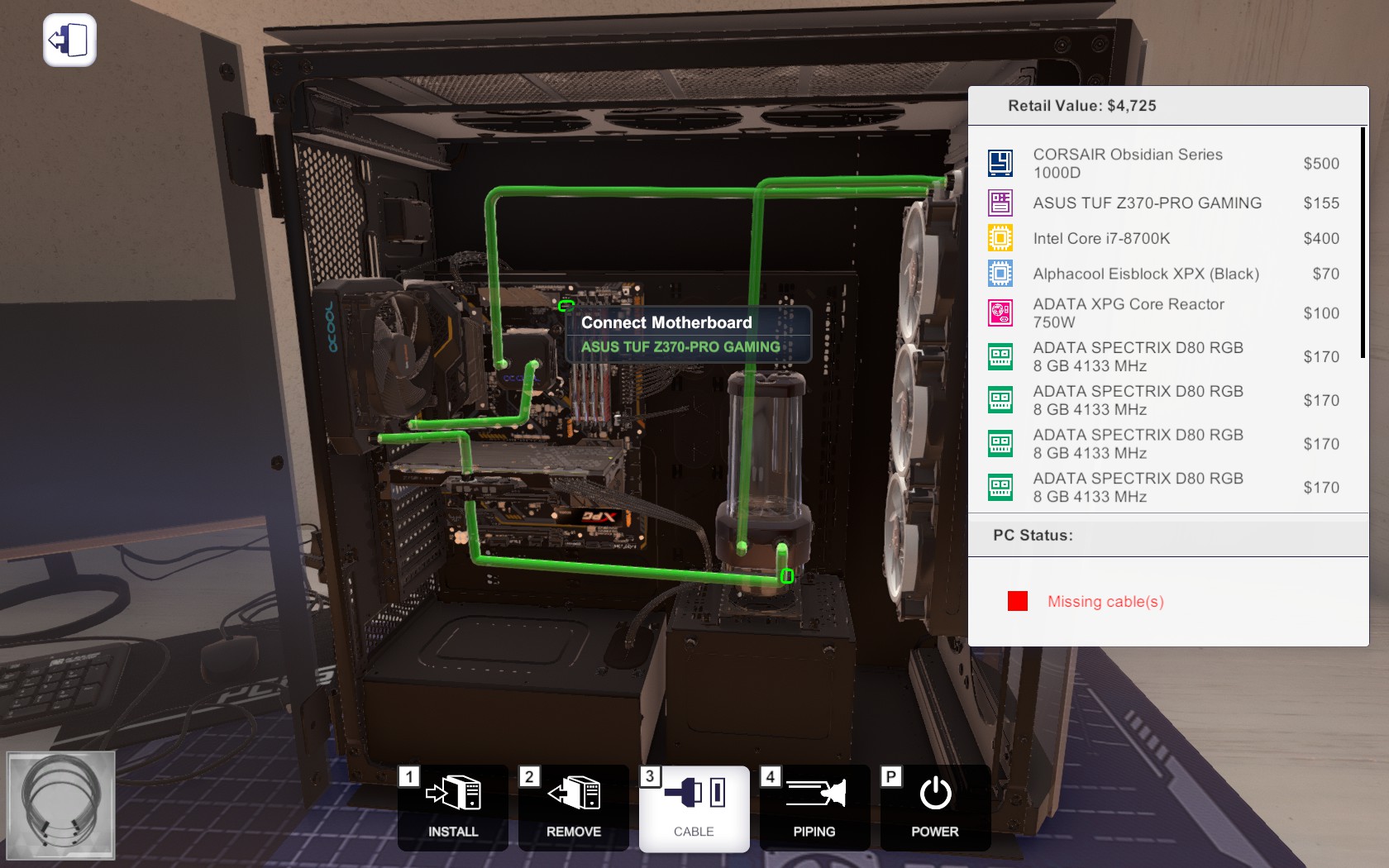Click the CPU icon beside Intel Core i7-8700K
This screenshot has height=868, width=1389.
click(x=1000, y=238)
